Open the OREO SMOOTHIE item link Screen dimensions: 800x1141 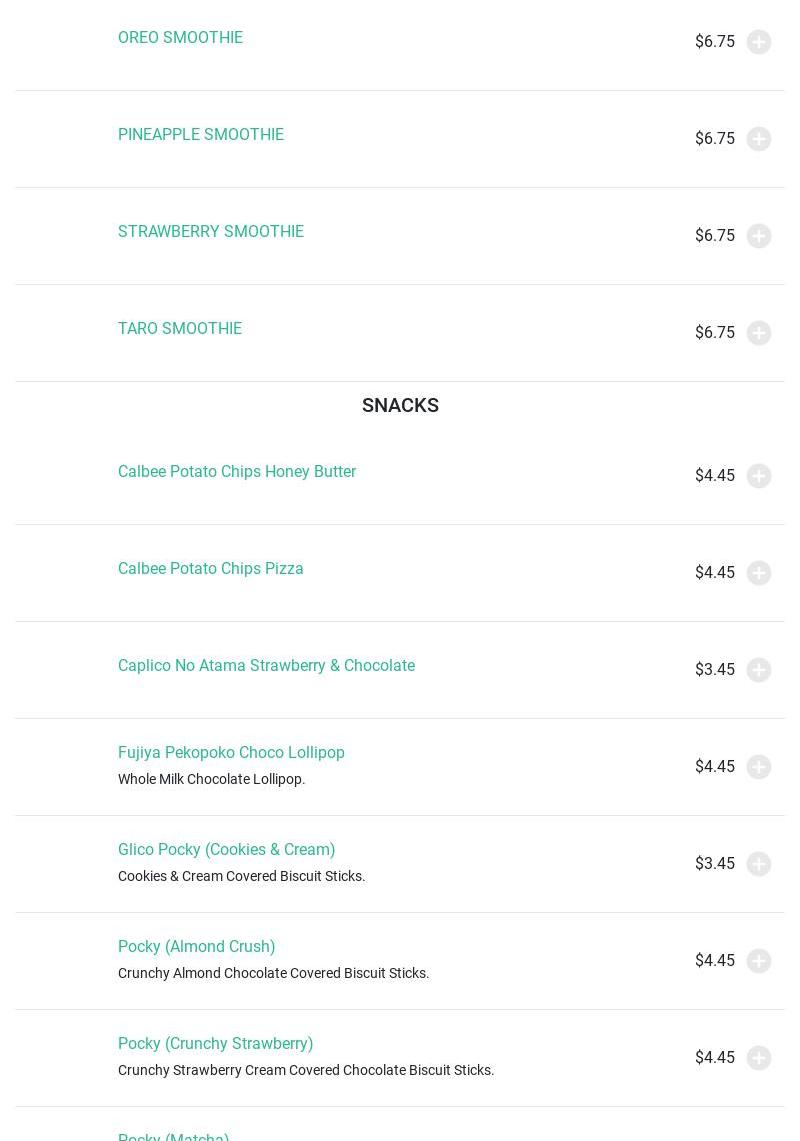coord(180,38)
